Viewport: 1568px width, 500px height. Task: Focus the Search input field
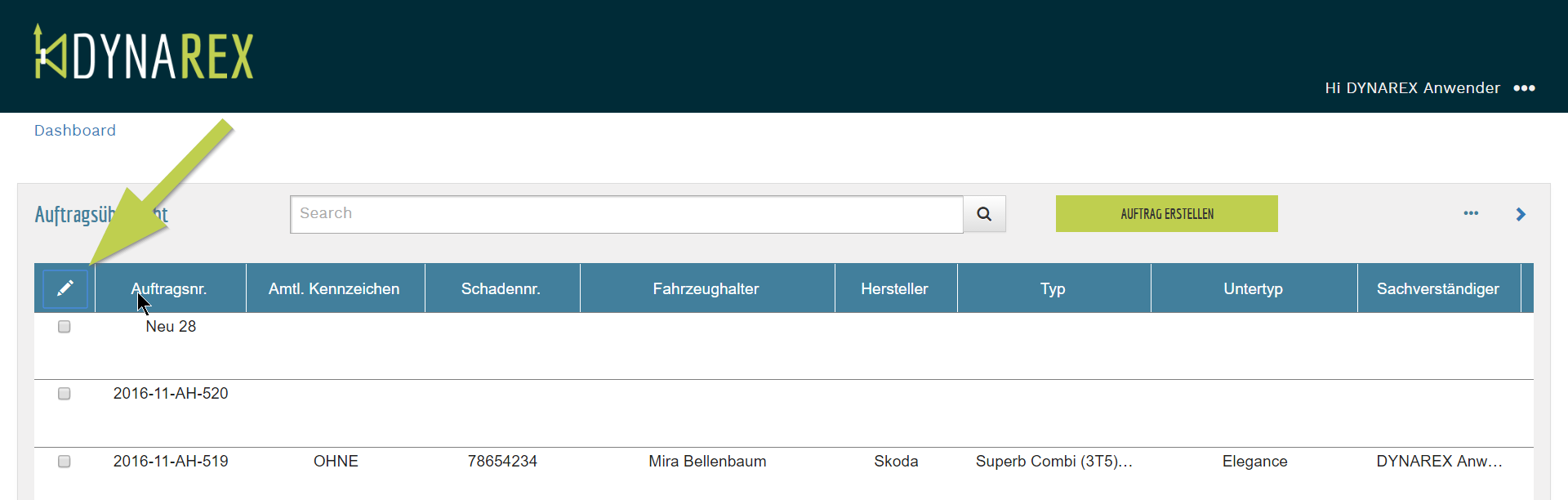626,214
